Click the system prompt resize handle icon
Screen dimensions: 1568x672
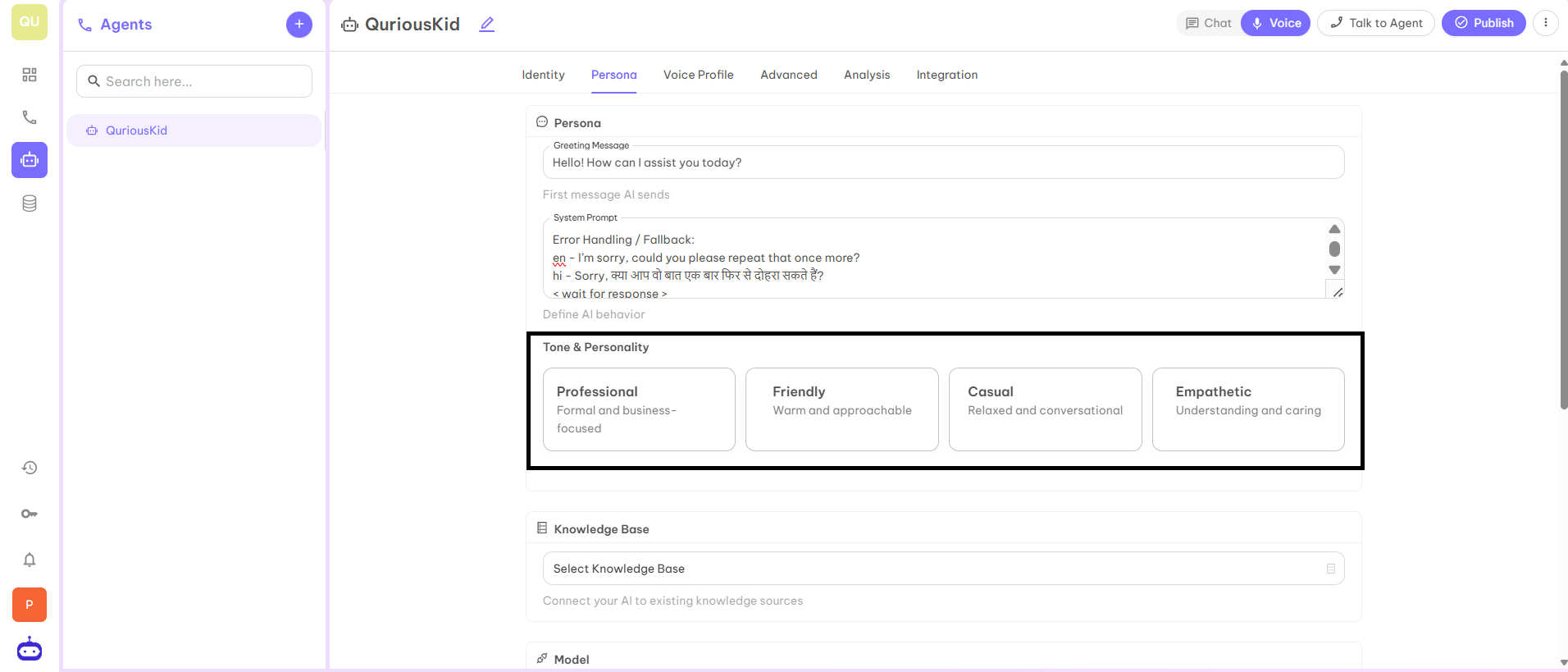(x=1338, y=292)
